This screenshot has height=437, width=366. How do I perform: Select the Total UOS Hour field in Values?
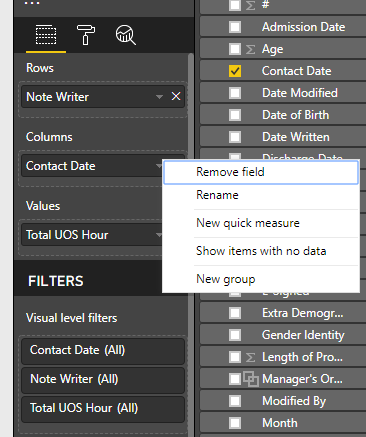92,235
